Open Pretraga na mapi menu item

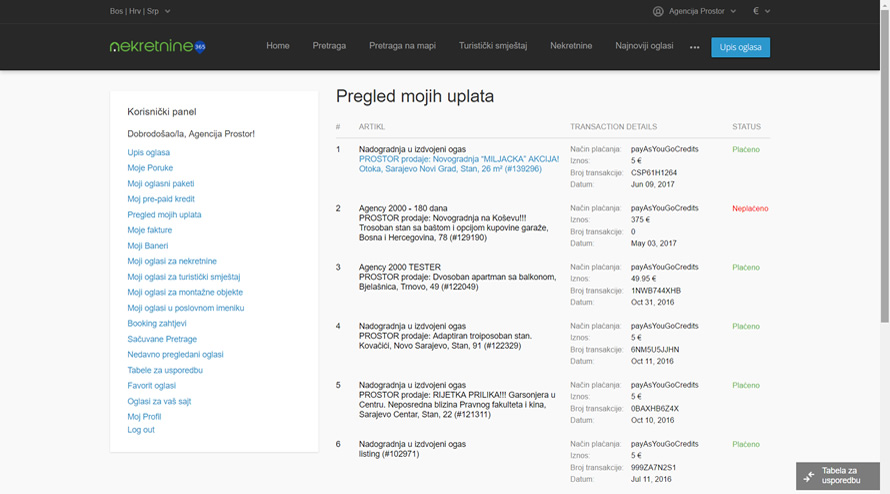[402, 46]
